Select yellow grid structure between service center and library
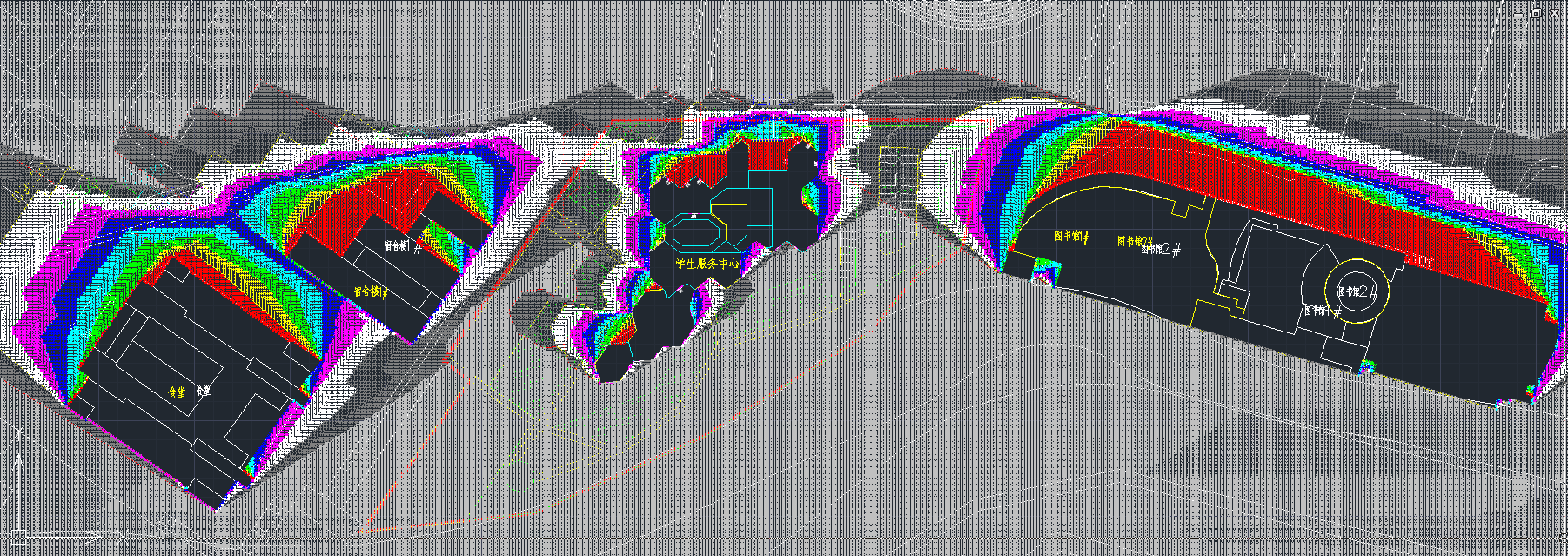 [898, 174]
